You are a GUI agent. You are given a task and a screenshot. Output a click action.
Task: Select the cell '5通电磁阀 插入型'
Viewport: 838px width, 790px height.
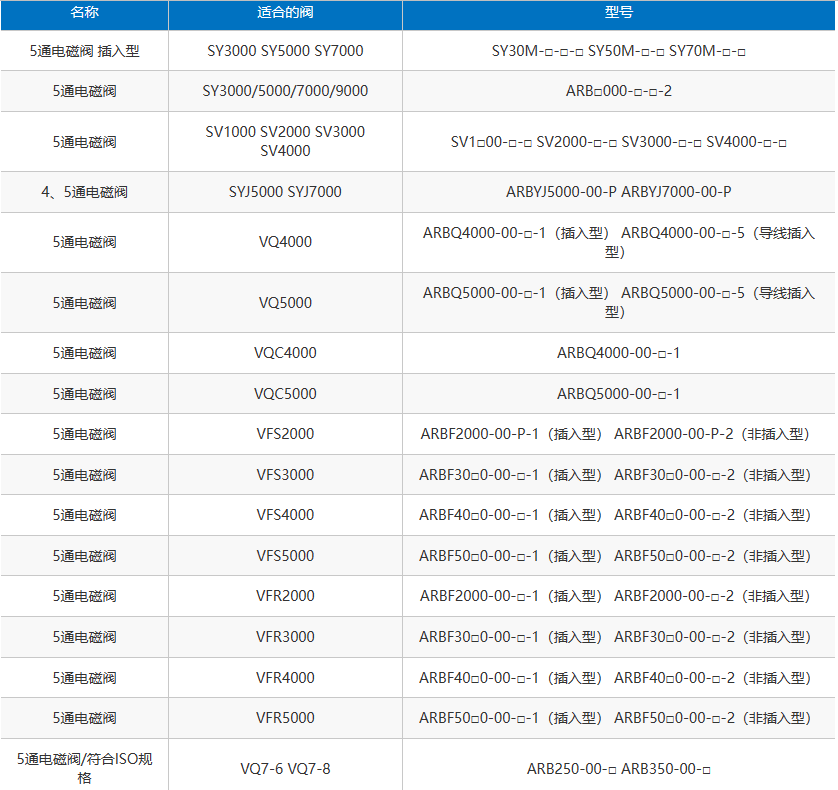click(84, 51)
